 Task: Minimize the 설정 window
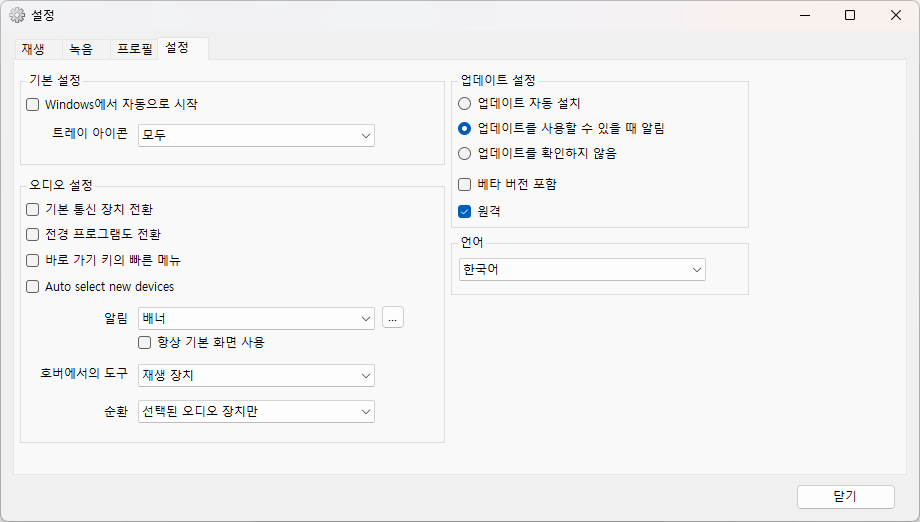point(805,15)
